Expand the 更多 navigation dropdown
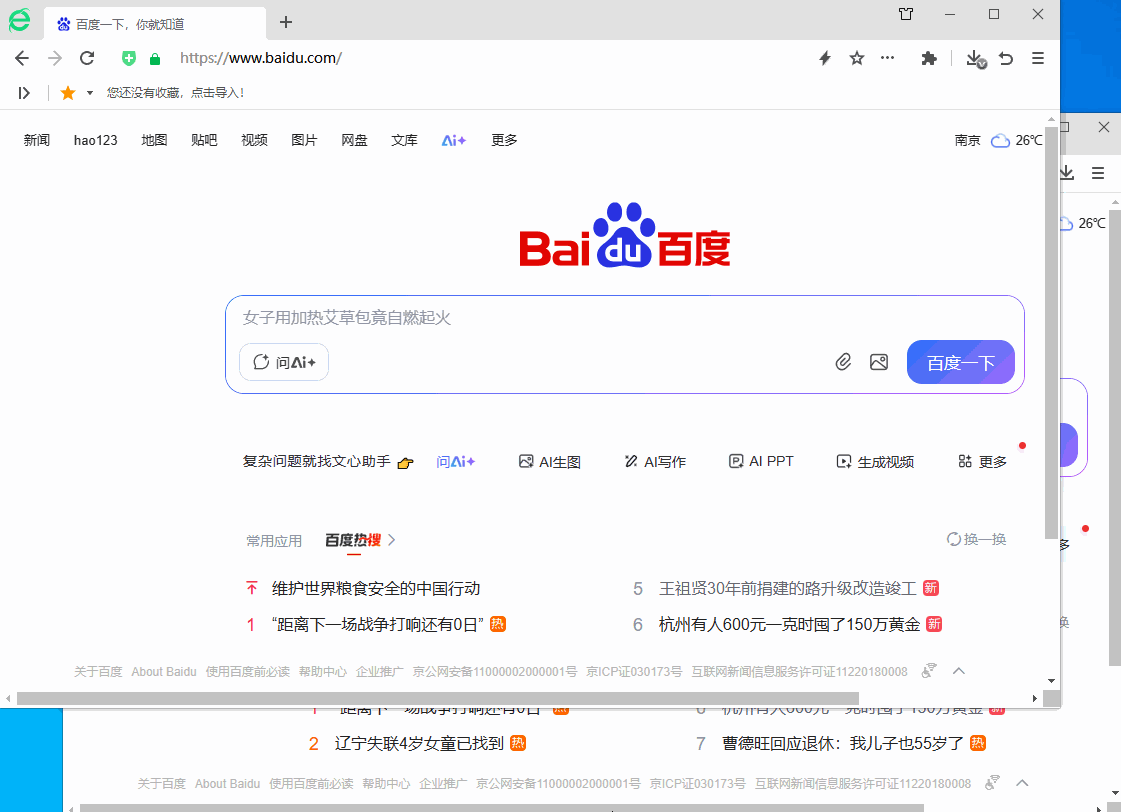This screenshot has width=1121, height=812. 503,140
